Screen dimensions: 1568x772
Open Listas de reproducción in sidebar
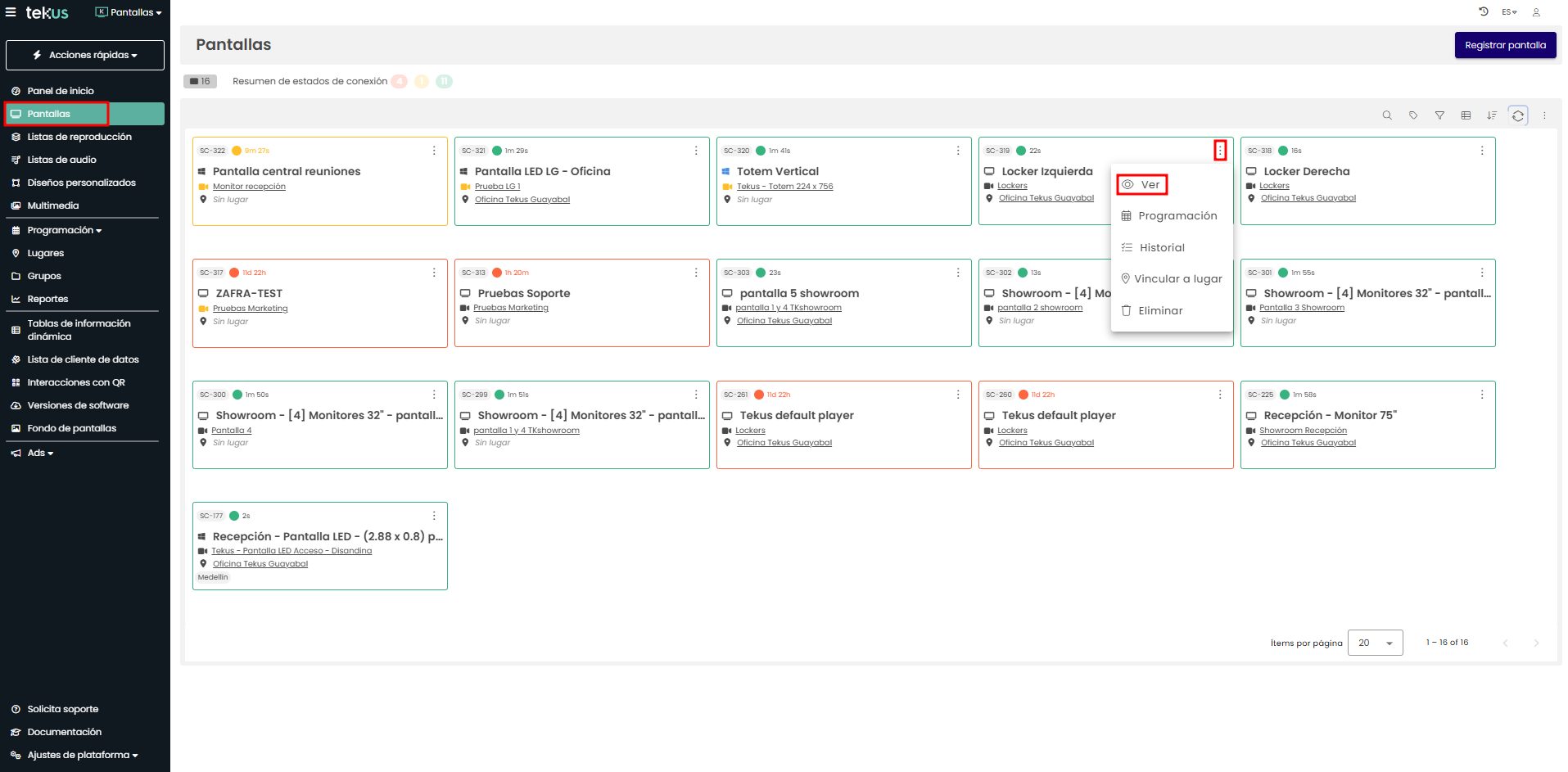79,137
